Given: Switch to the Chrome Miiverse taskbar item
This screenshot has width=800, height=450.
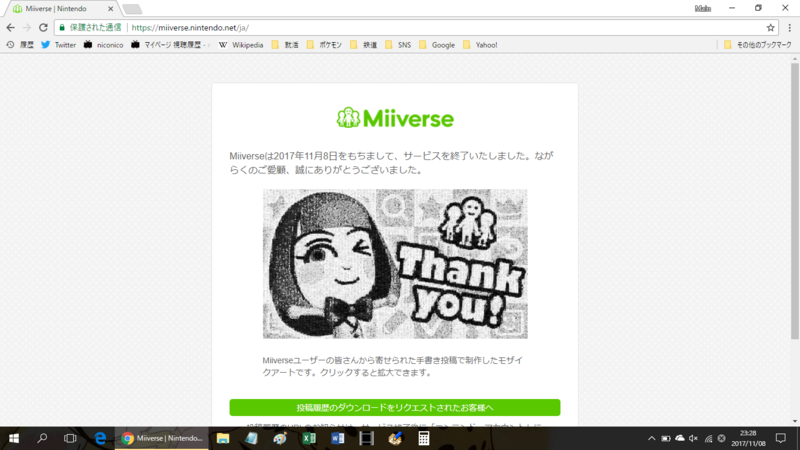Looking at the screenshot, I should click(162, 438).
